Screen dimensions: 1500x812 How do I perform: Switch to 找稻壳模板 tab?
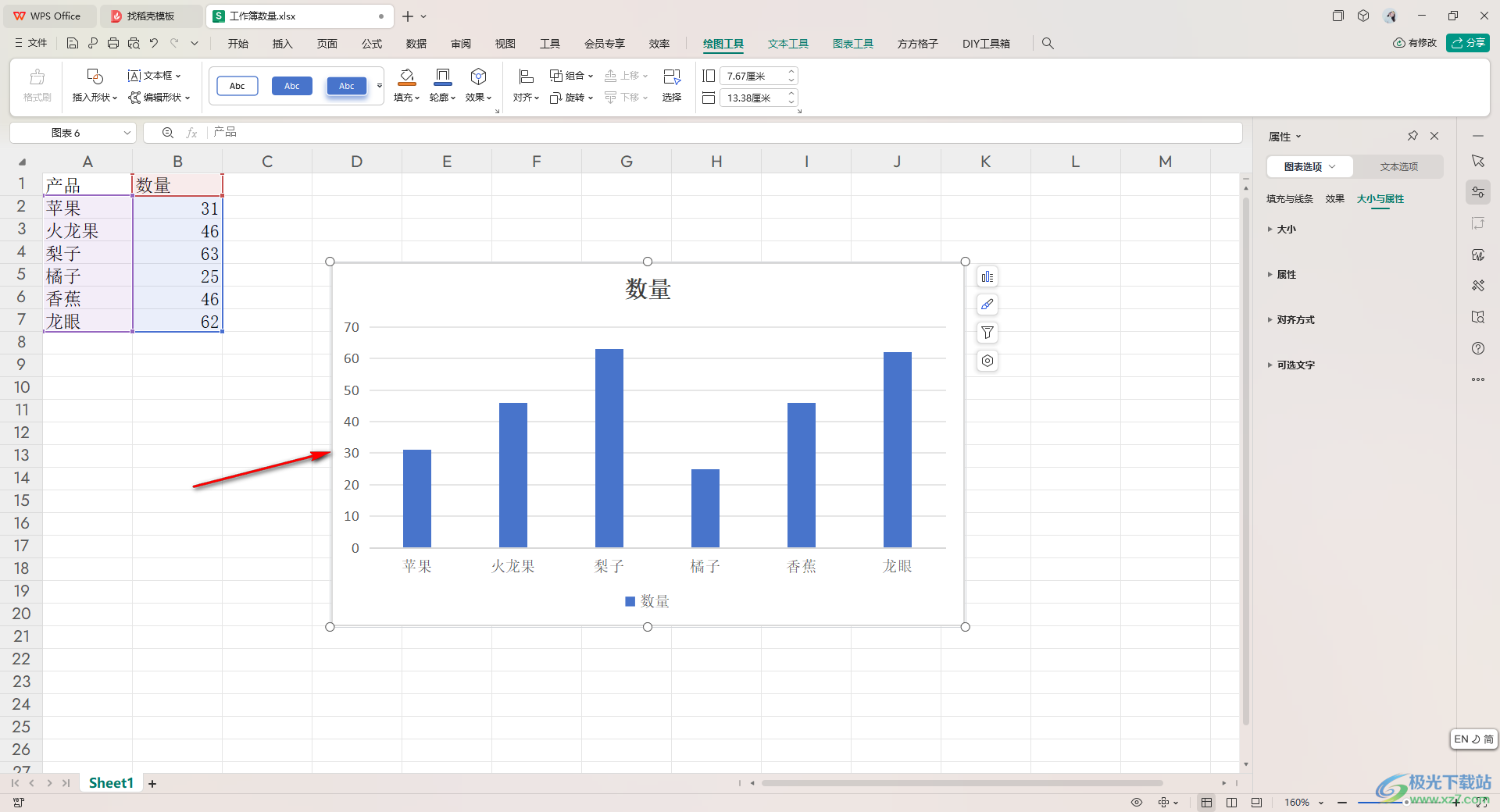[x=151, y=16]
